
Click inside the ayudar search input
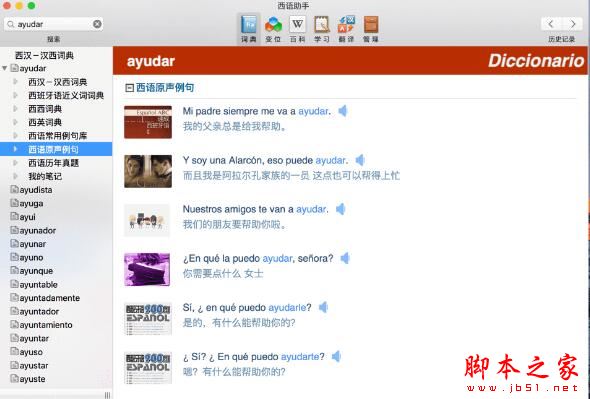click(x=53, y=24)
